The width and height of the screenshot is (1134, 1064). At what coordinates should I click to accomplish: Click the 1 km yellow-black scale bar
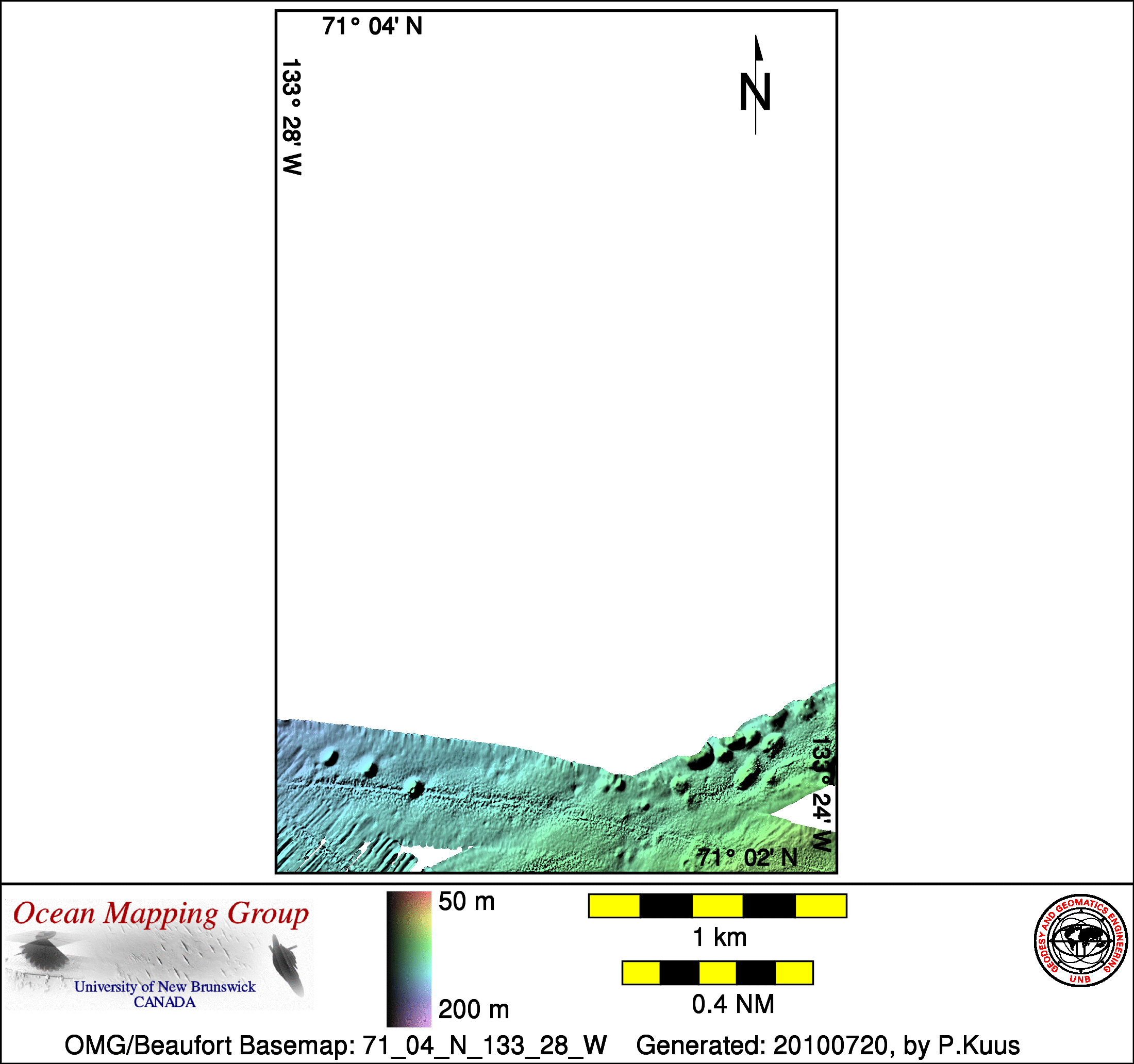pos(717,906)
